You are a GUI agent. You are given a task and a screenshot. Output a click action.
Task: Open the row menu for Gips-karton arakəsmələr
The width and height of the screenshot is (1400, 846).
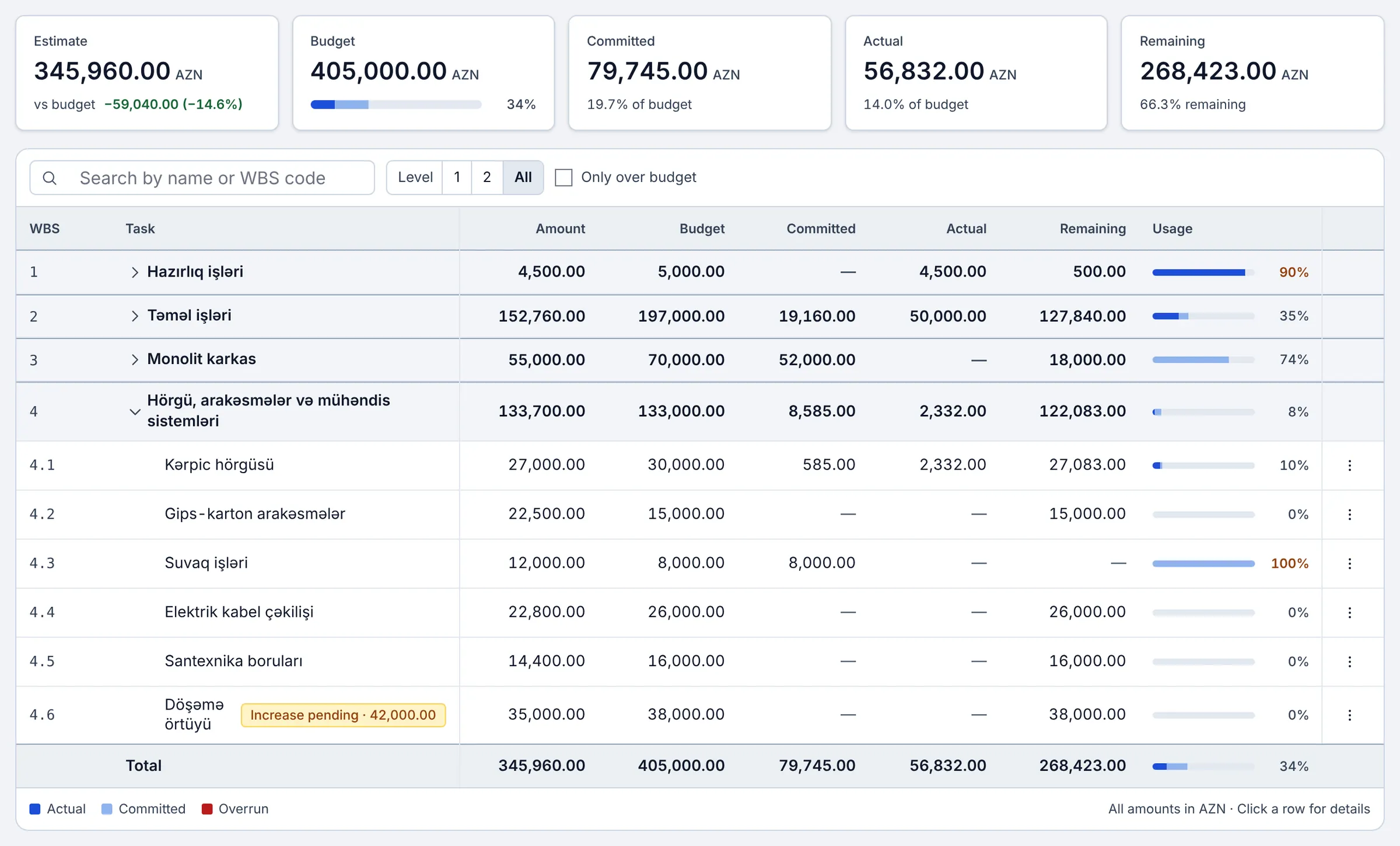click(1350, 514)
